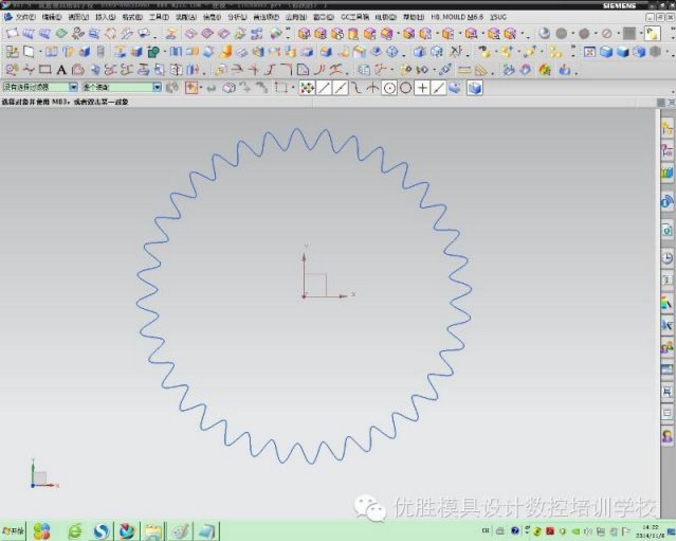Open the HB_MOULD M6.6 menu
676x541 pixels.
pyautogui.click(x=450, y=17)
